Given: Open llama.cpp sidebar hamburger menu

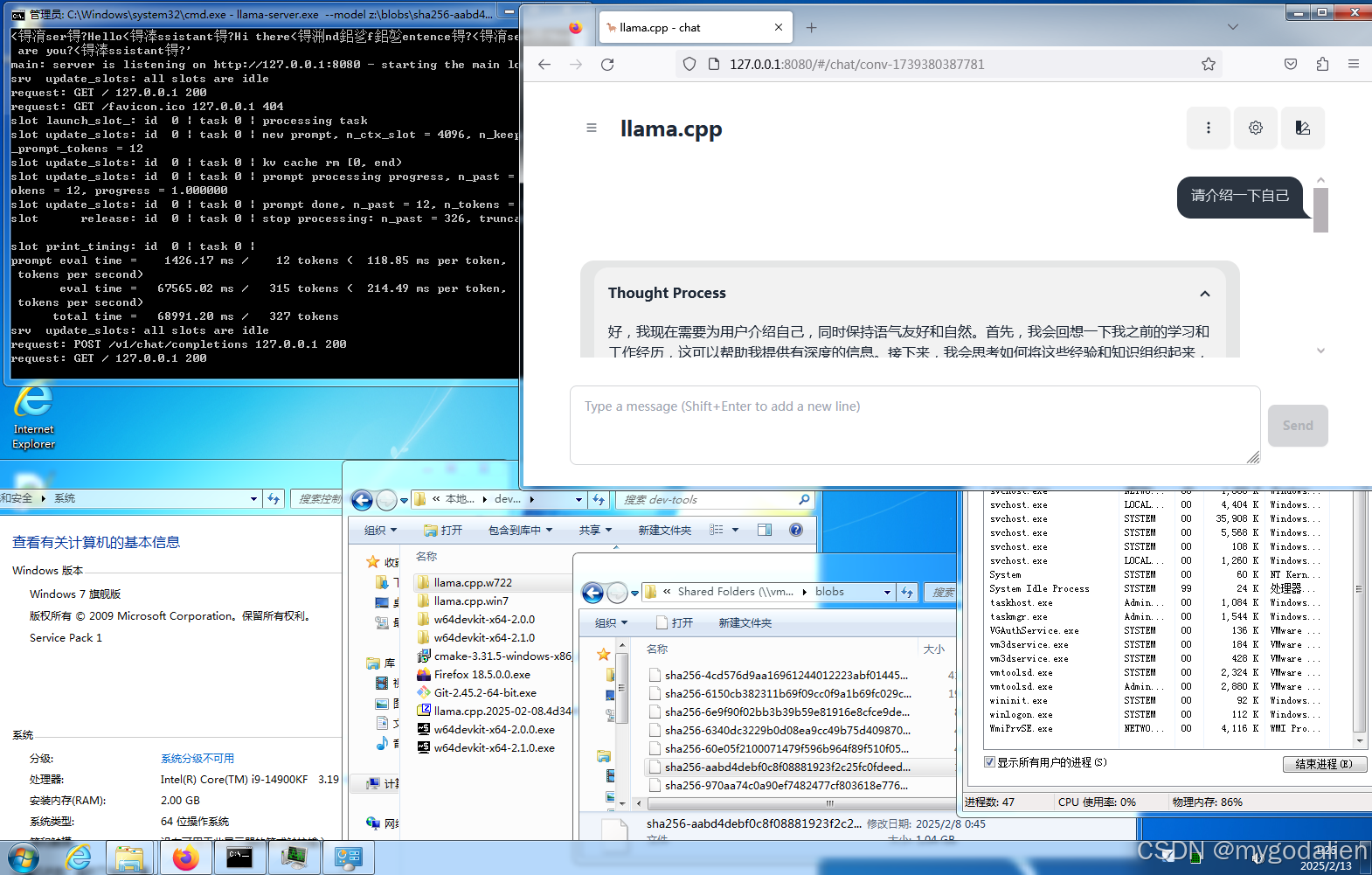Looking at the screenshot, I should 592,128.
